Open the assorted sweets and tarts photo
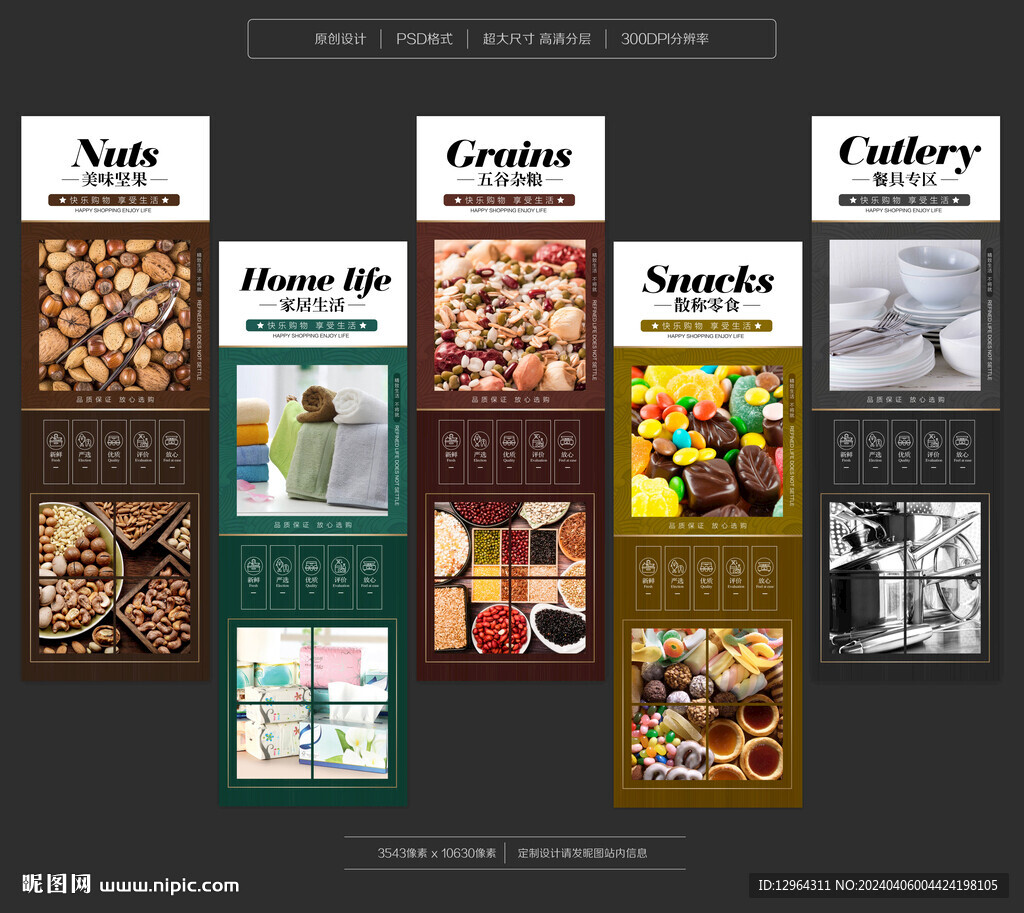Viewport: 1024px width, 913px height. (x=707, y=704)
